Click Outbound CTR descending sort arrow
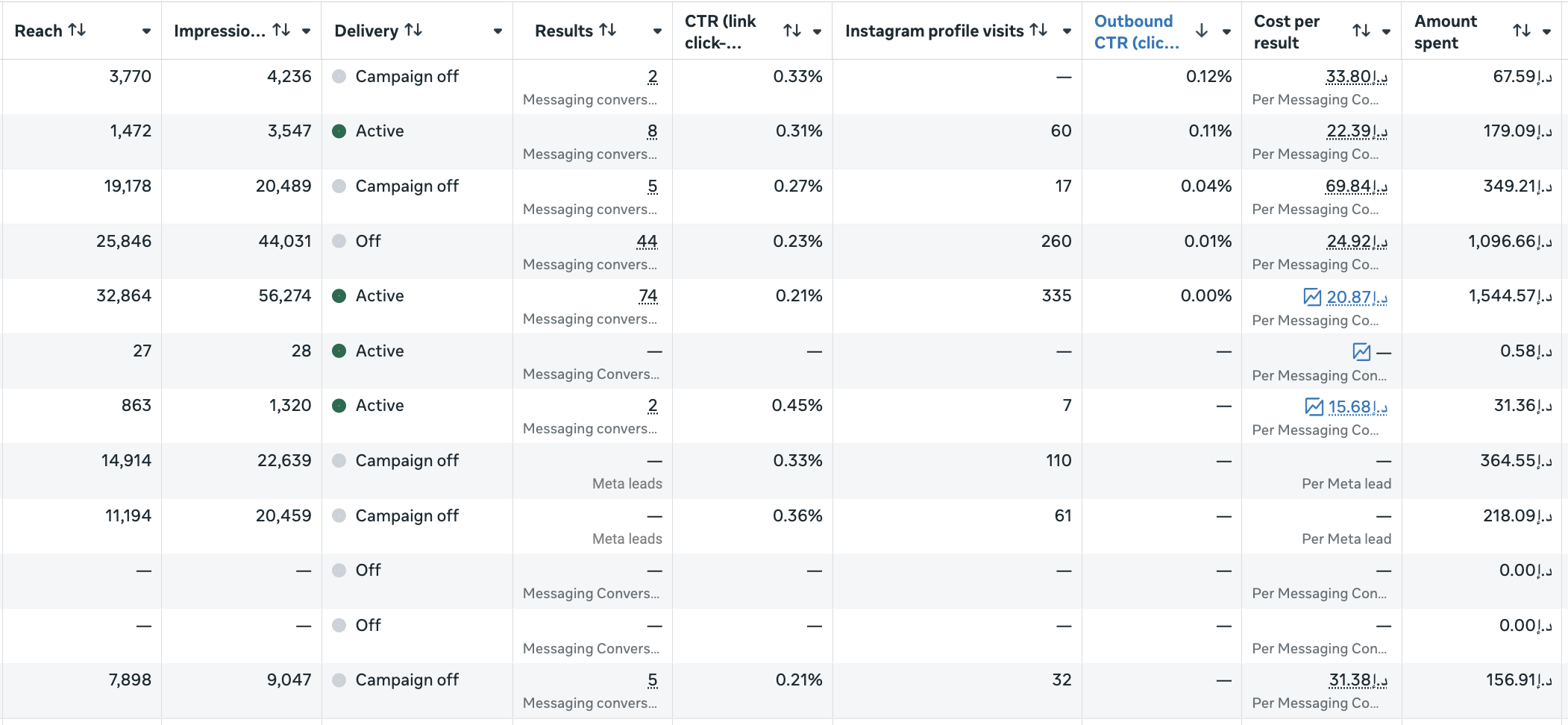 1201,31
